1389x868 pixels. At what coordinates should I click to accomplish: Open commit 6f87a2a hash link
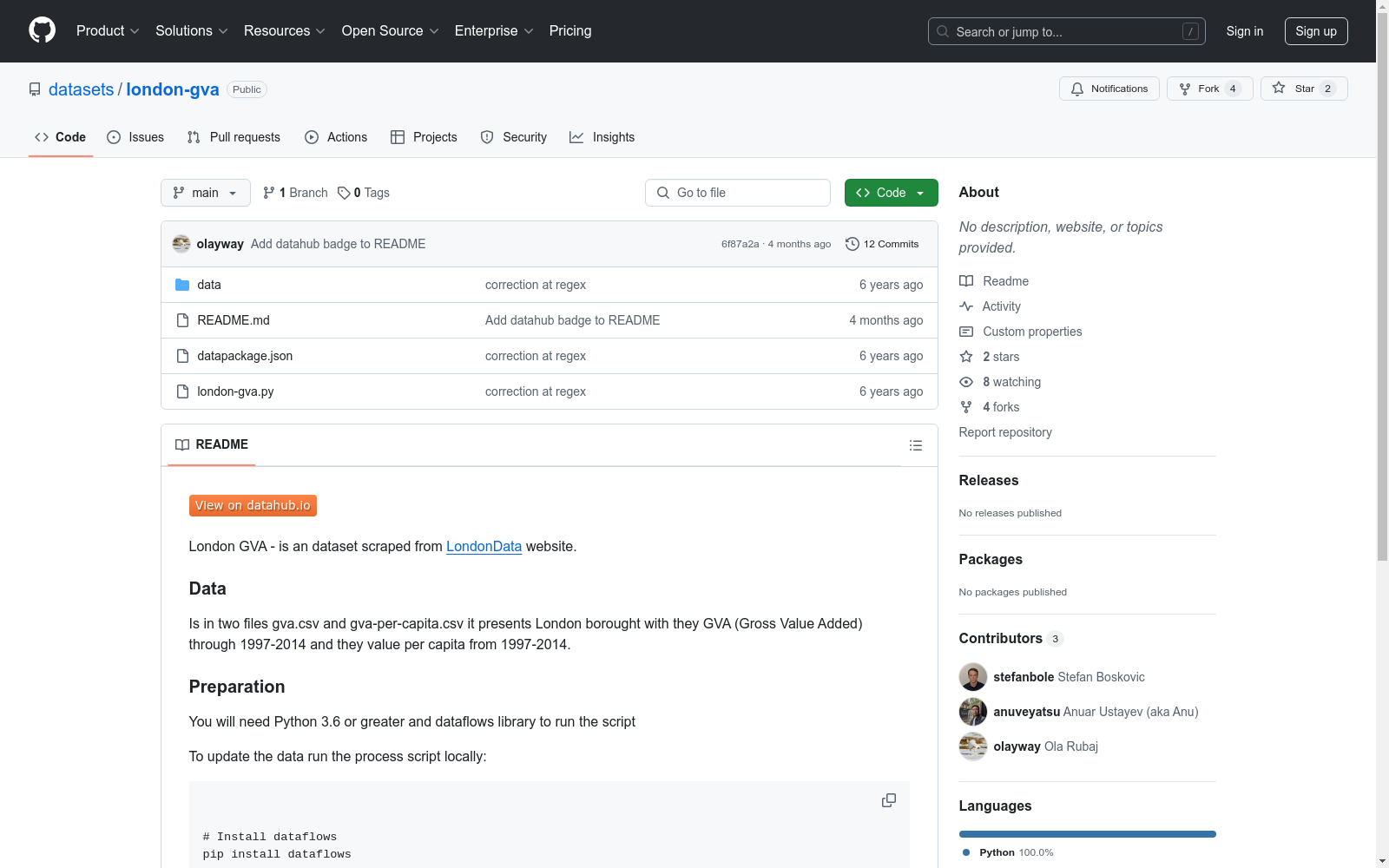pos(740,244)
